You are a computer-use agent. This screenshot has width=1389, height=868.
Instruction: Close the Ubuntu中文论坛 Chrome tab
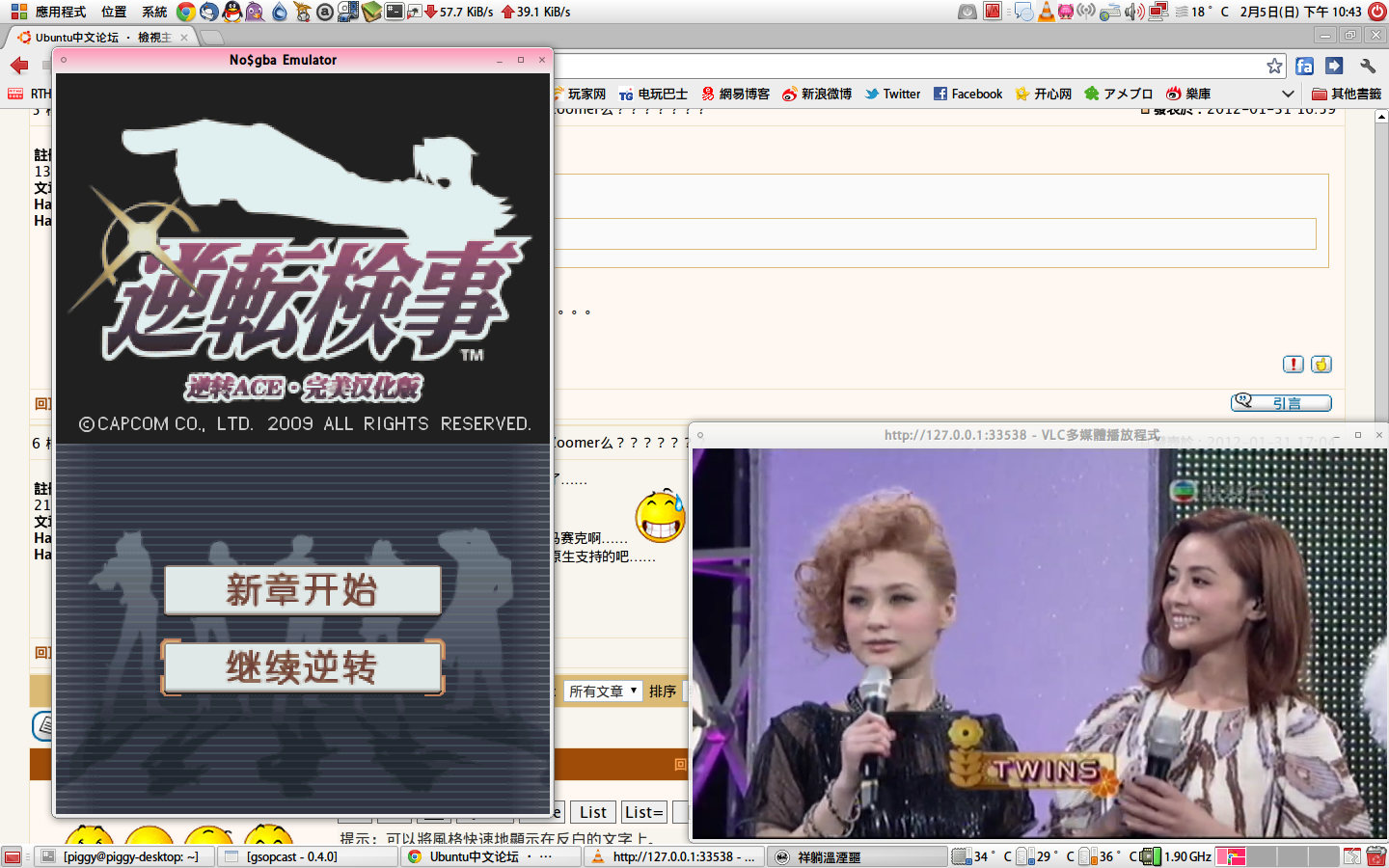pos(184,38)
